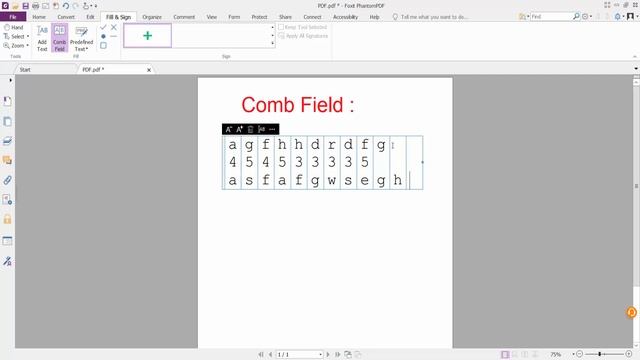Screen dimensions: 640x360
Task: Open the Help tab
Action: (374, 17)
